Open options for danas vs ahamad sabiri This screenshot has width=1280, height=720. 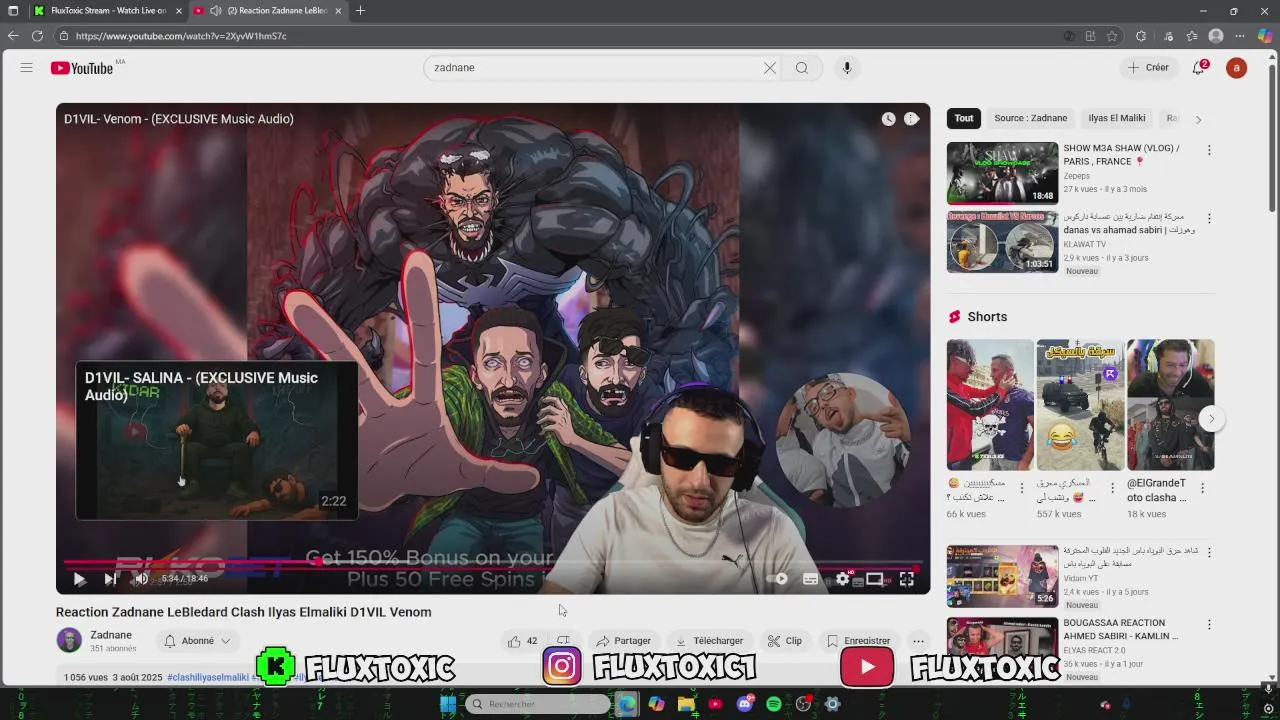coord(1209,218)
